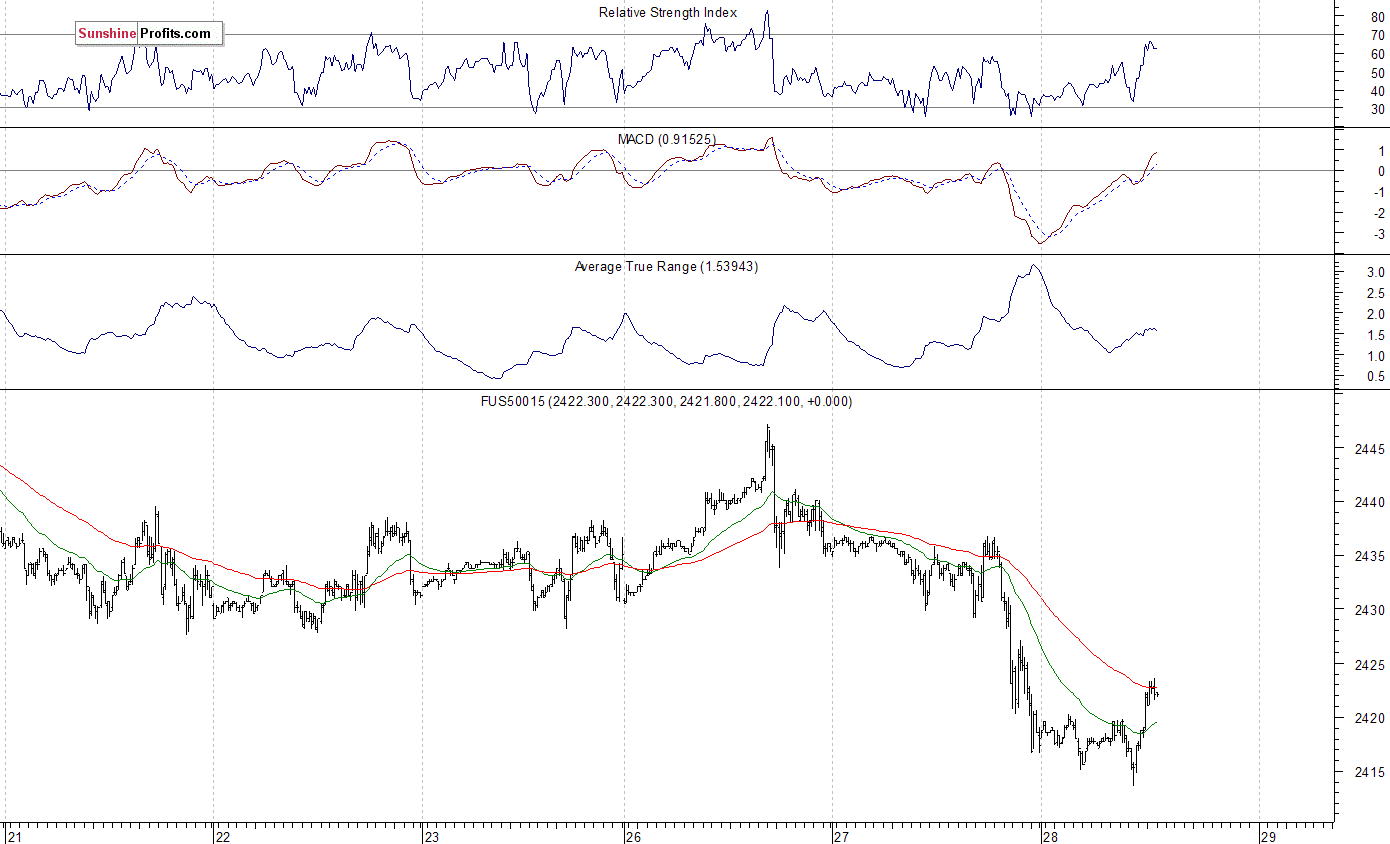1390x844 pixels.
Task: Click the Average True Range (1.53943) label
Action: (x=666, y=266)
